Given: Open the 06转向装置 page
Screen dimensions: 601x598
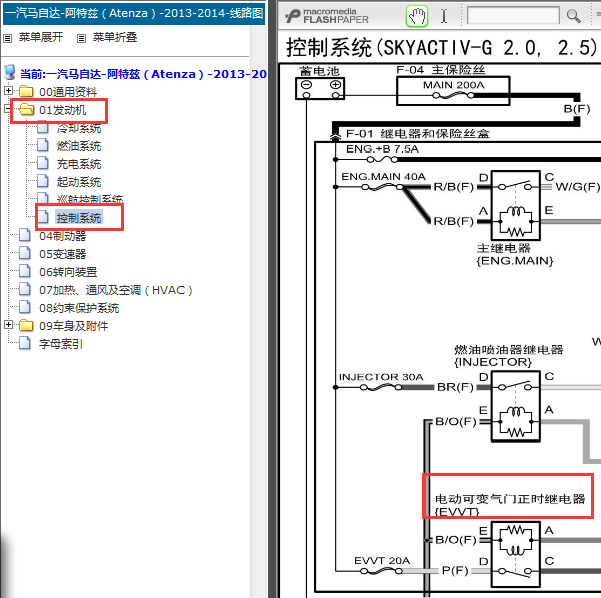Looking at the screenshot, I should click(68, 272).
